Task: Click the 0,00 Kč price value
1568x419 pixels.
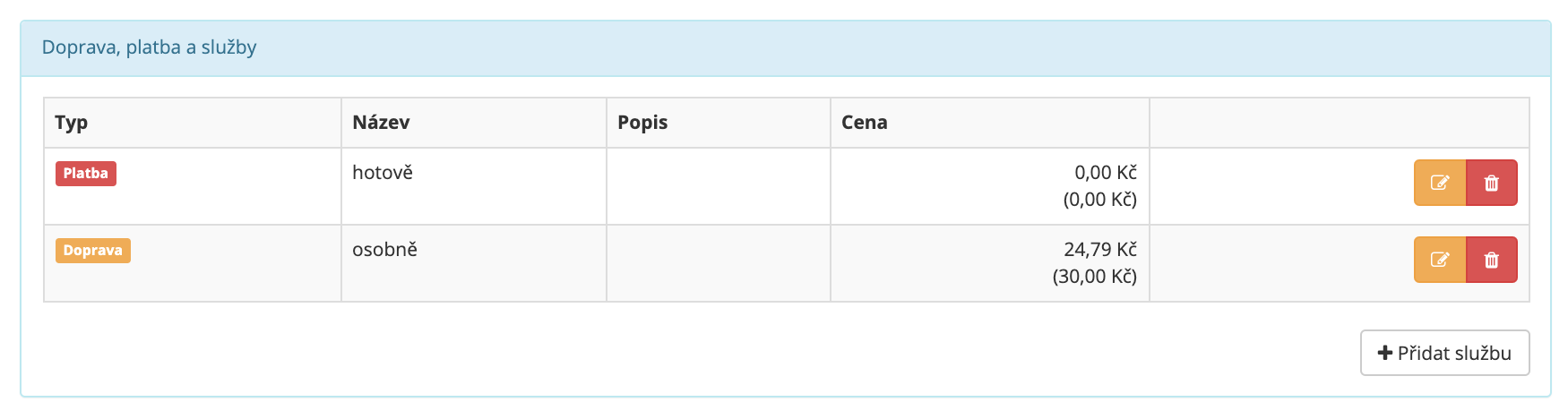Action: tap(1106, 173)
